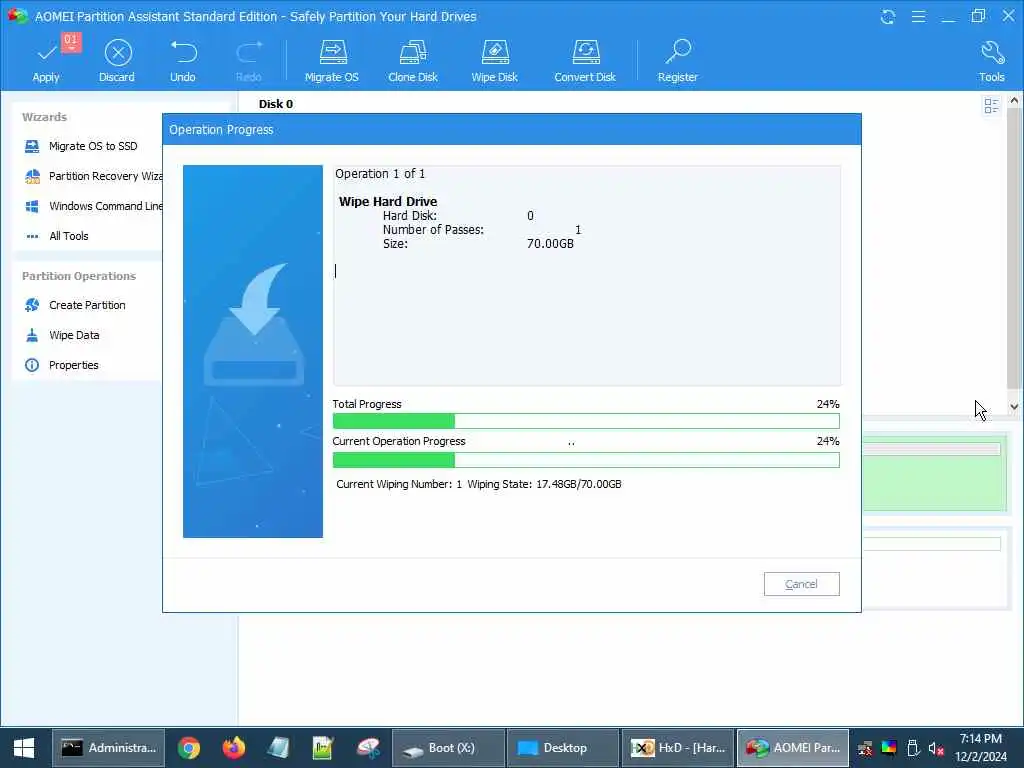Click the Operation Progress dialog title
This screenshot has width=1024, height=768.
pyautogui.click(x=221, y=130)
